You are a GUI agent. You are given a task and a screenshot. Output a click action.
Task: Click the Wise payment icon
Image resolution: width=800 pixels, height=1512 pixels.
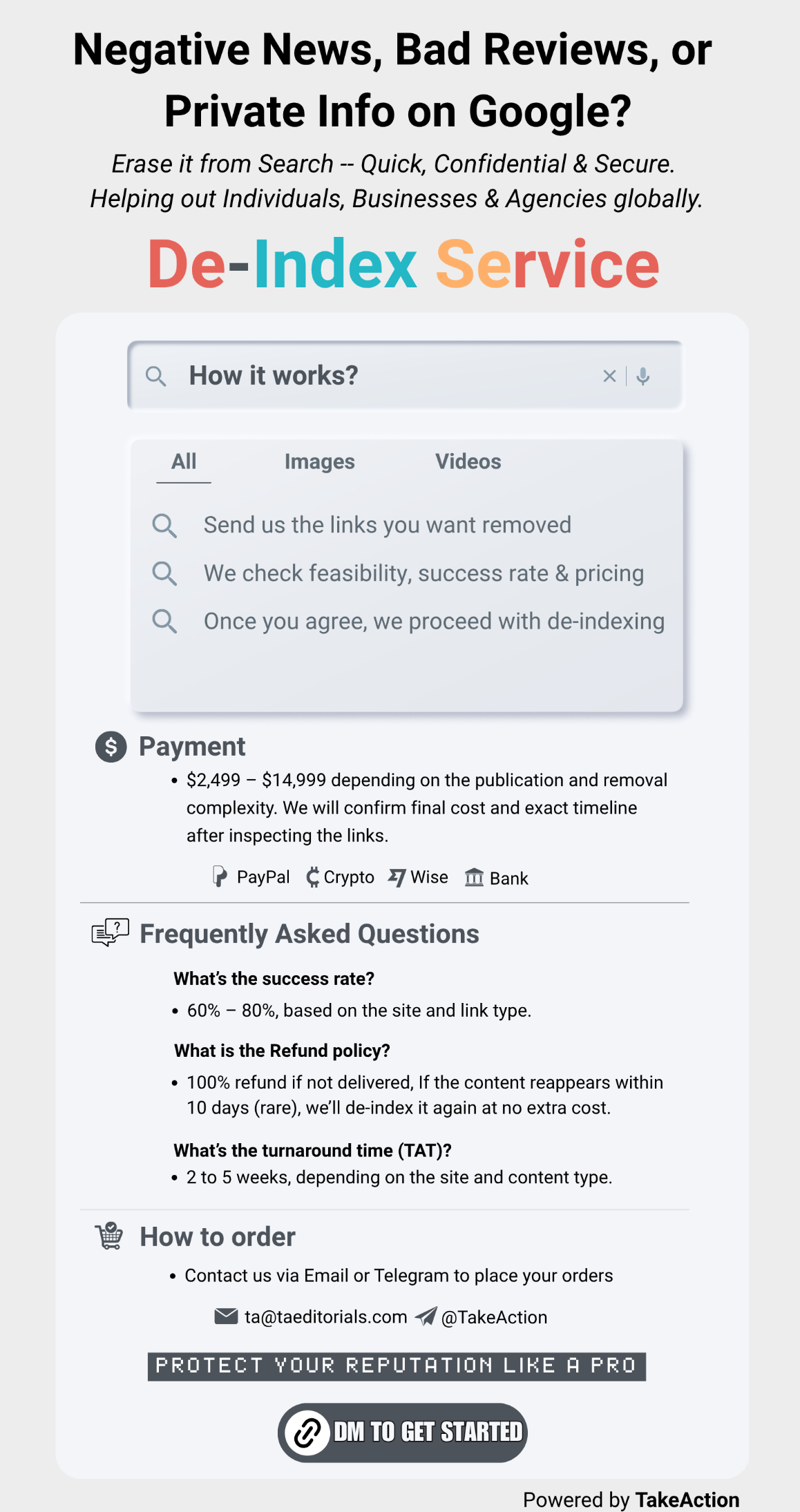(397, 877)
